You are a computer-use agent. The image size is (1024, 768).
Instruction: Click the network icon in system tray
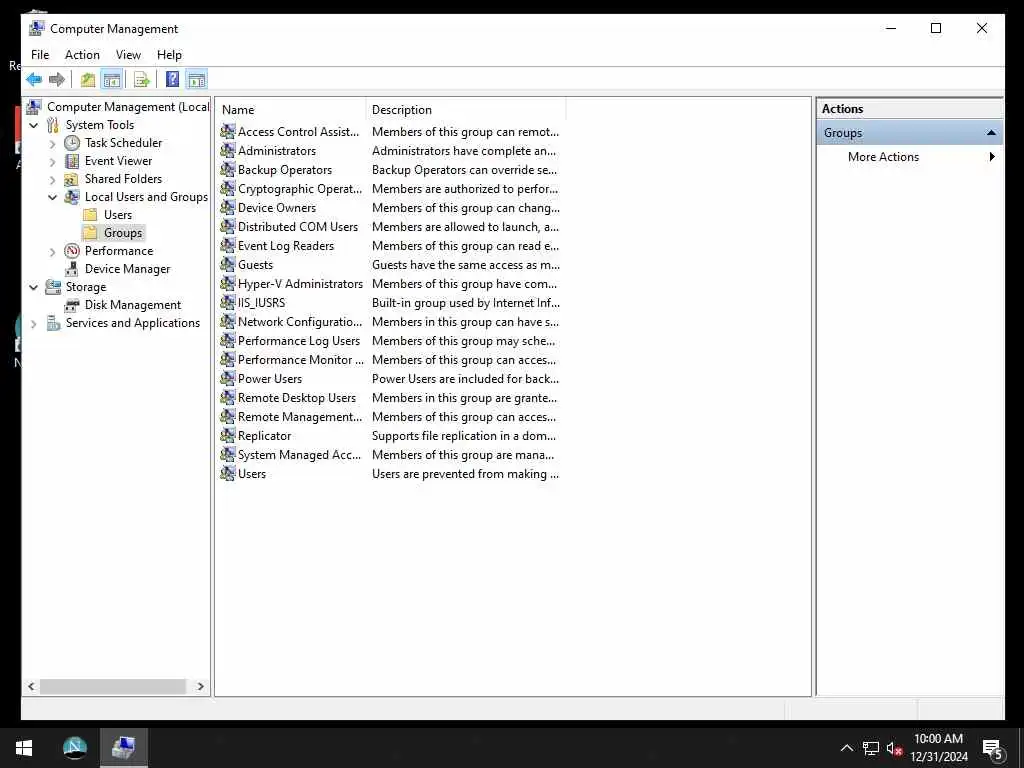871,748
